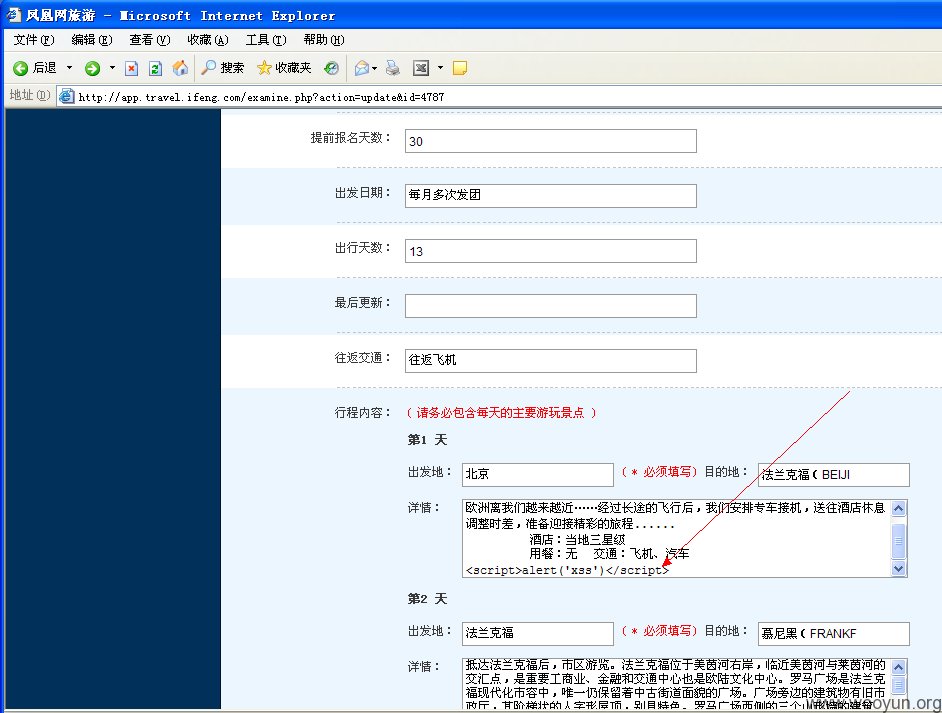942x713 pixels.
Task: Click the 出发日期 field with 每月多次发团
Action: pyautogui.click(x=551, y=196)
